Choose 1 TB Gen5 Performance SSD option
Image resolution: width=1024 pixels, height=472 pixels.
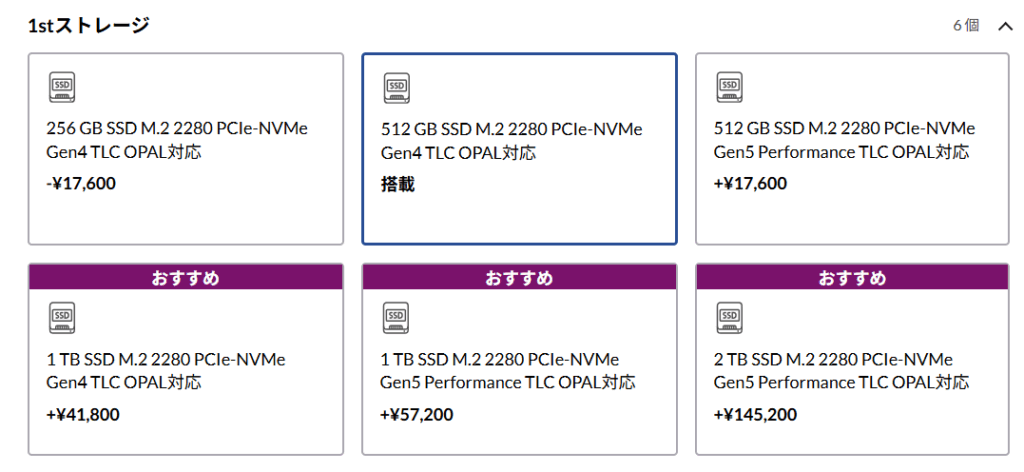[x=519, y=370]
